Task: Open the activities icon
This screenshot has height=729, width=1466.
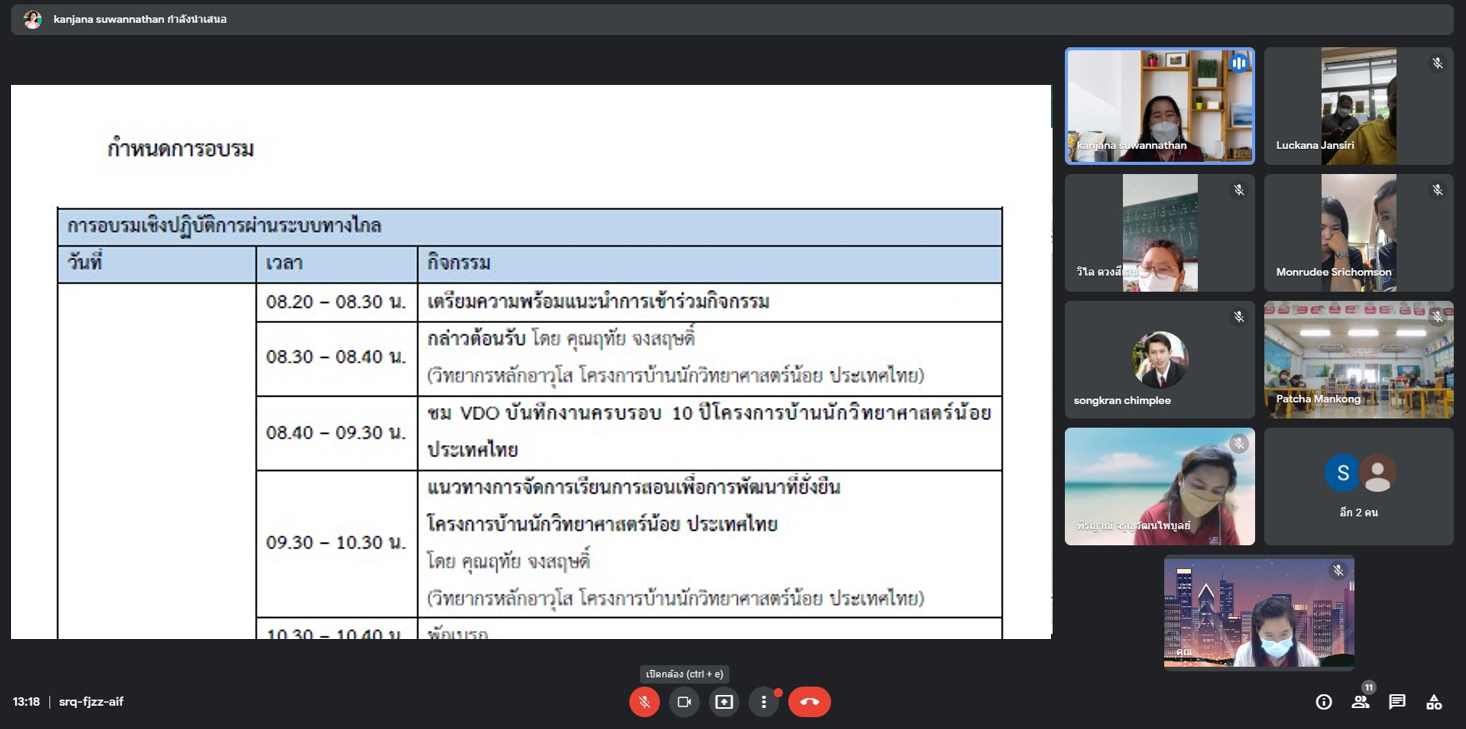Action: point(1434,702)
